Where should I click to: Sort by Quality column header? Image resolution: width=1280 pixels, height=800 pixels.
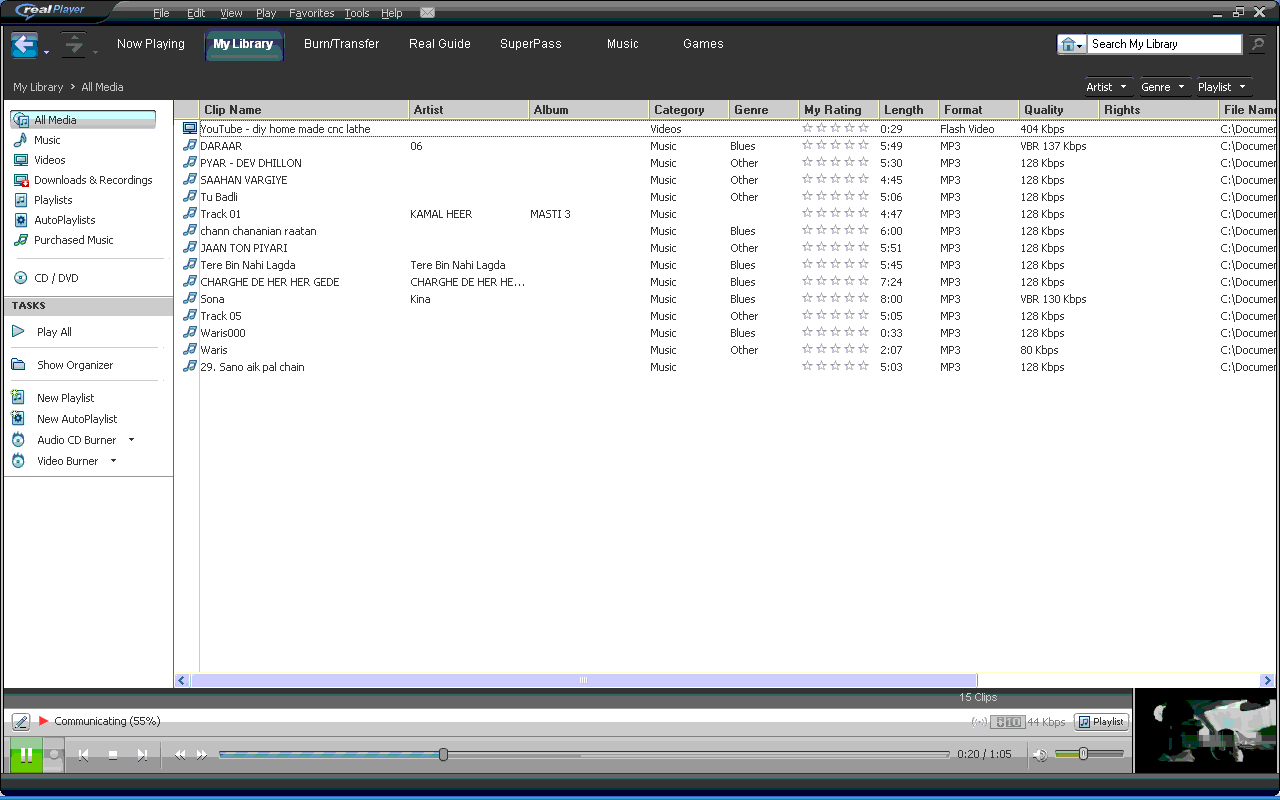[x=1059, y=110]
